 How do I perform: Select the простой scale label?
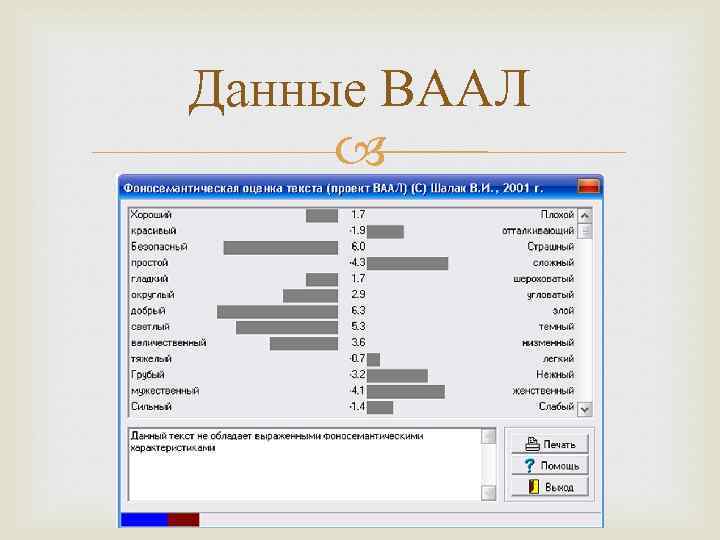(149, 263)
